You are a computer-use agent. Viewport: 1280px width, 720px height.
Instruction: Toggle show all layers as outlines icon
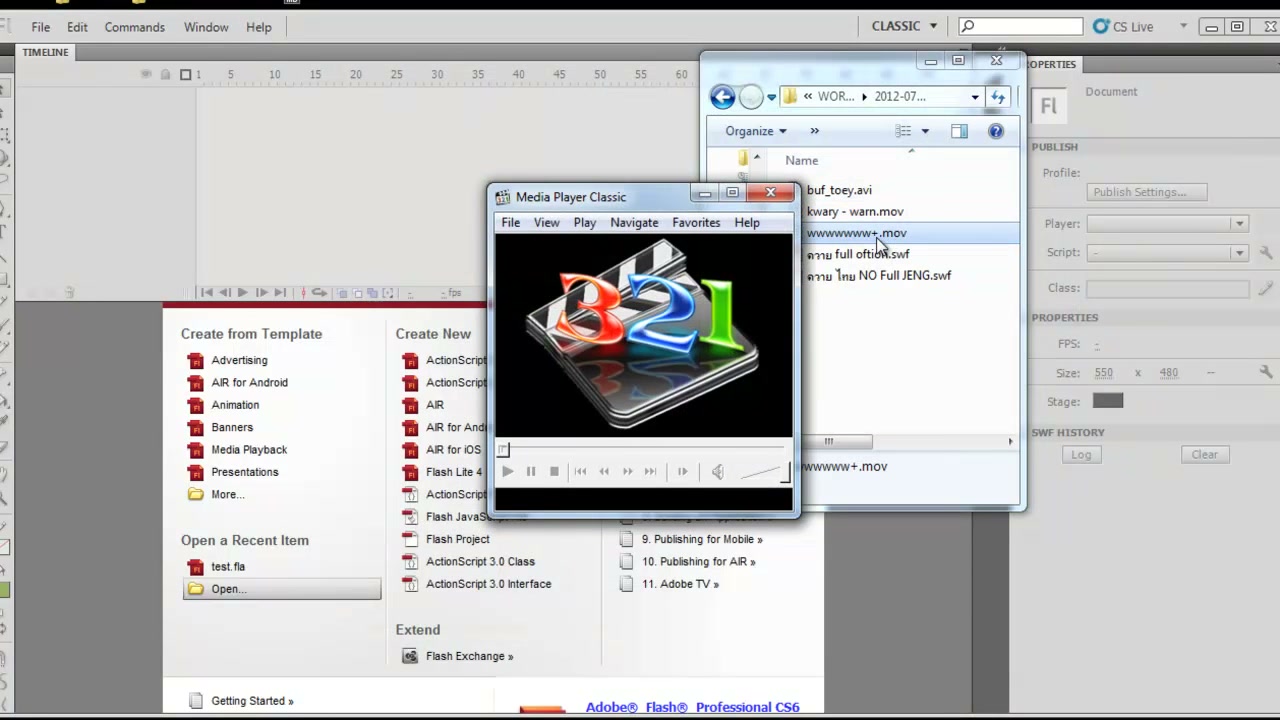pos(185,74)
